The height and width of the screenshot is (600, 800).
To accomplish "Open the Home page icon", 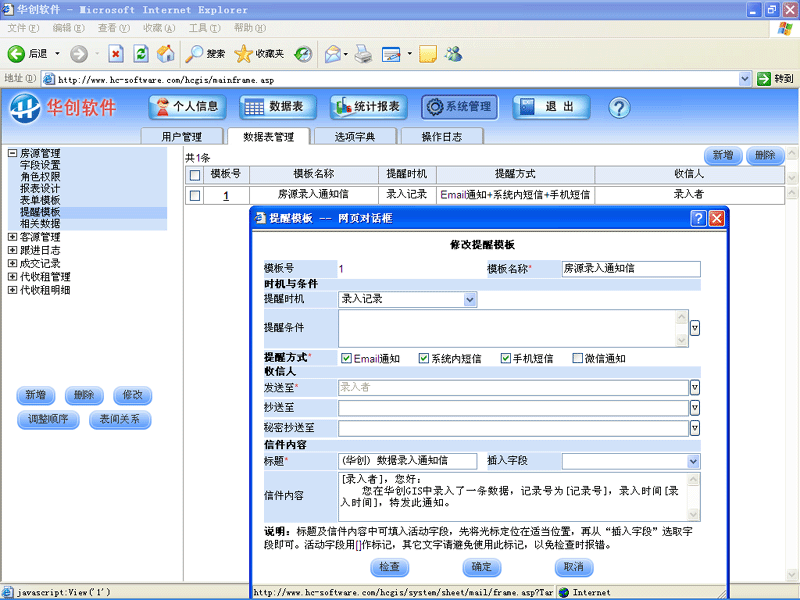I will pyautogui.click(x=165, y=54).
